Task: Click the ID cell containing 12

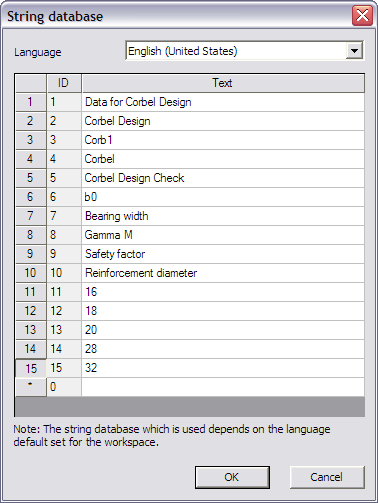Action: tap(64, 311)
